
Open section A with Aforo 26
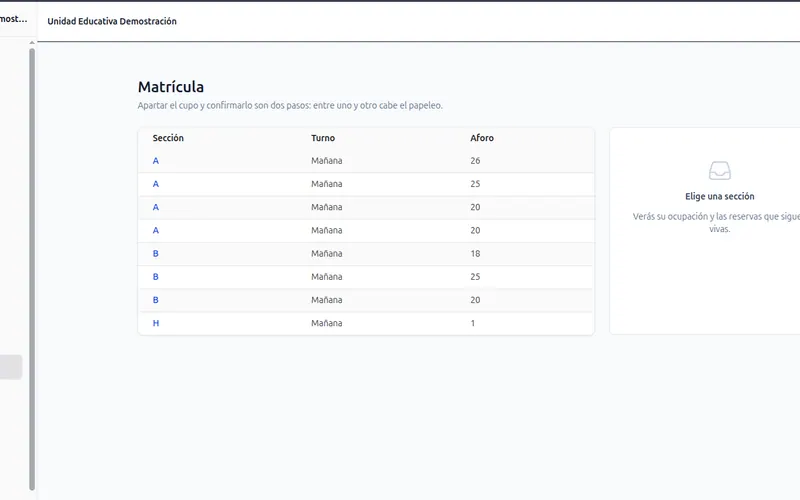pyautogui.click(x=156, y=161)
